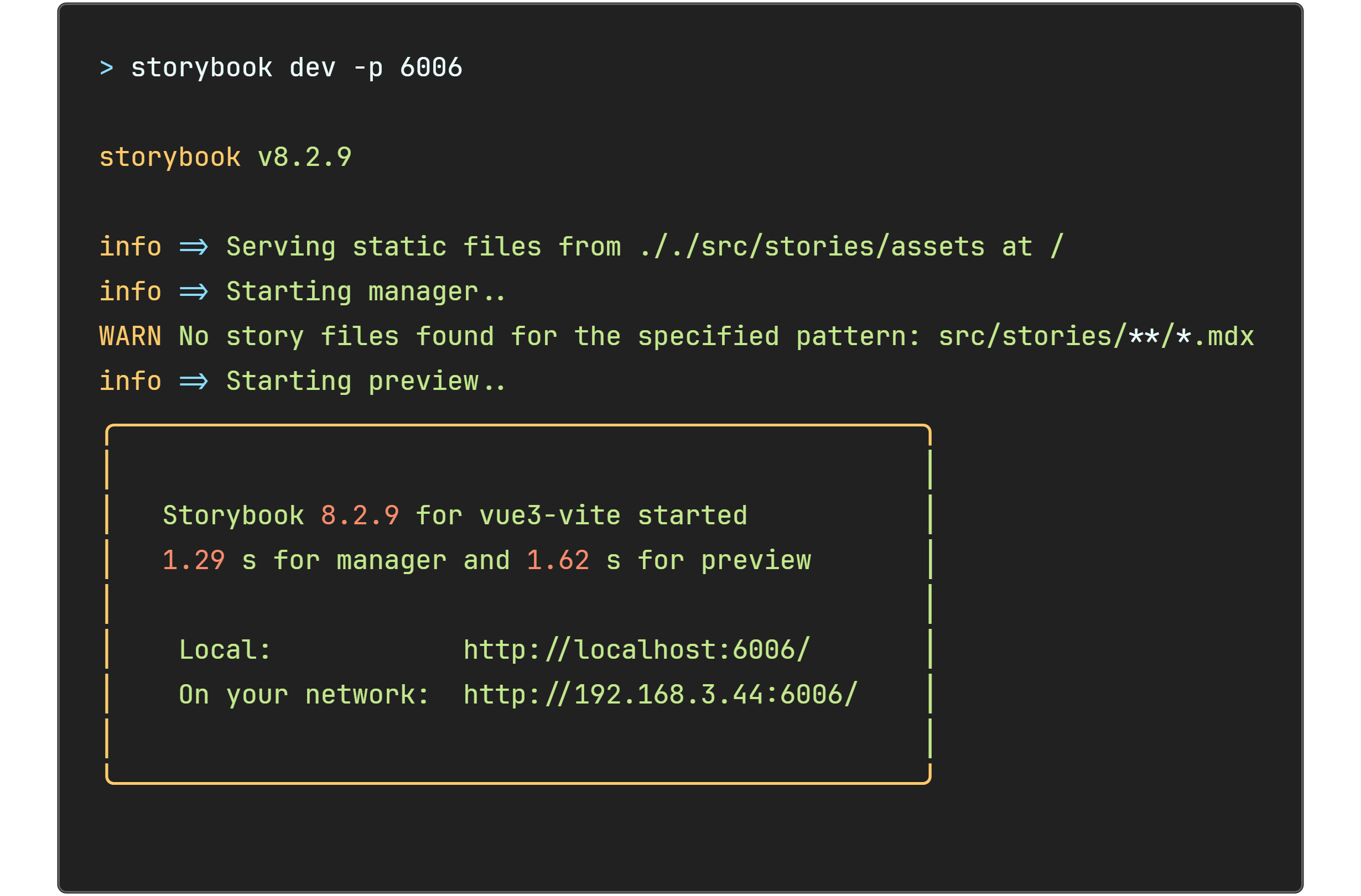Click the first info label

[x=131, y=247]
